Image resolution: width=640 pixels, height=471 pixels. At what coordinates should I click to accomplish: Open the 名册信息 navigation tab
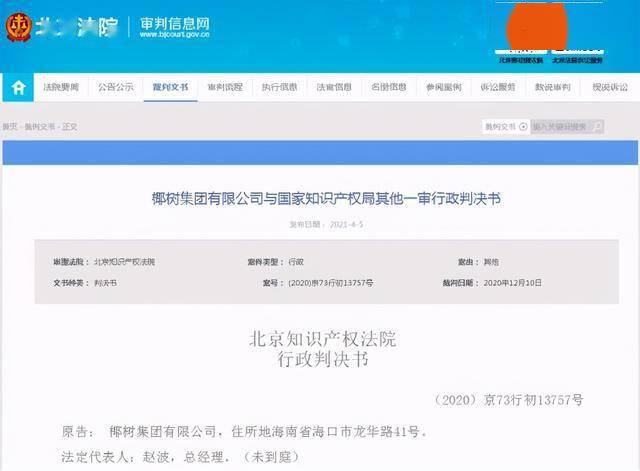tap(389, 87)
